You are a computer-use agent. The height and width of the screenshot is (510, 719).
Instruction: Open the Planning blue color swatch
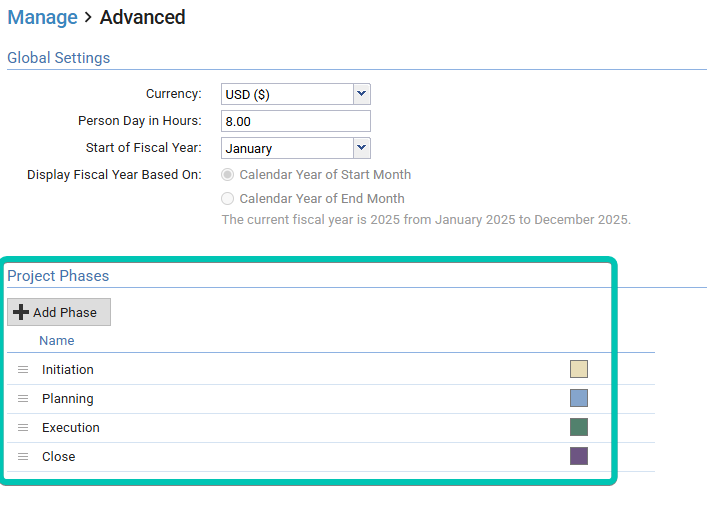click(x=579, y=398)
